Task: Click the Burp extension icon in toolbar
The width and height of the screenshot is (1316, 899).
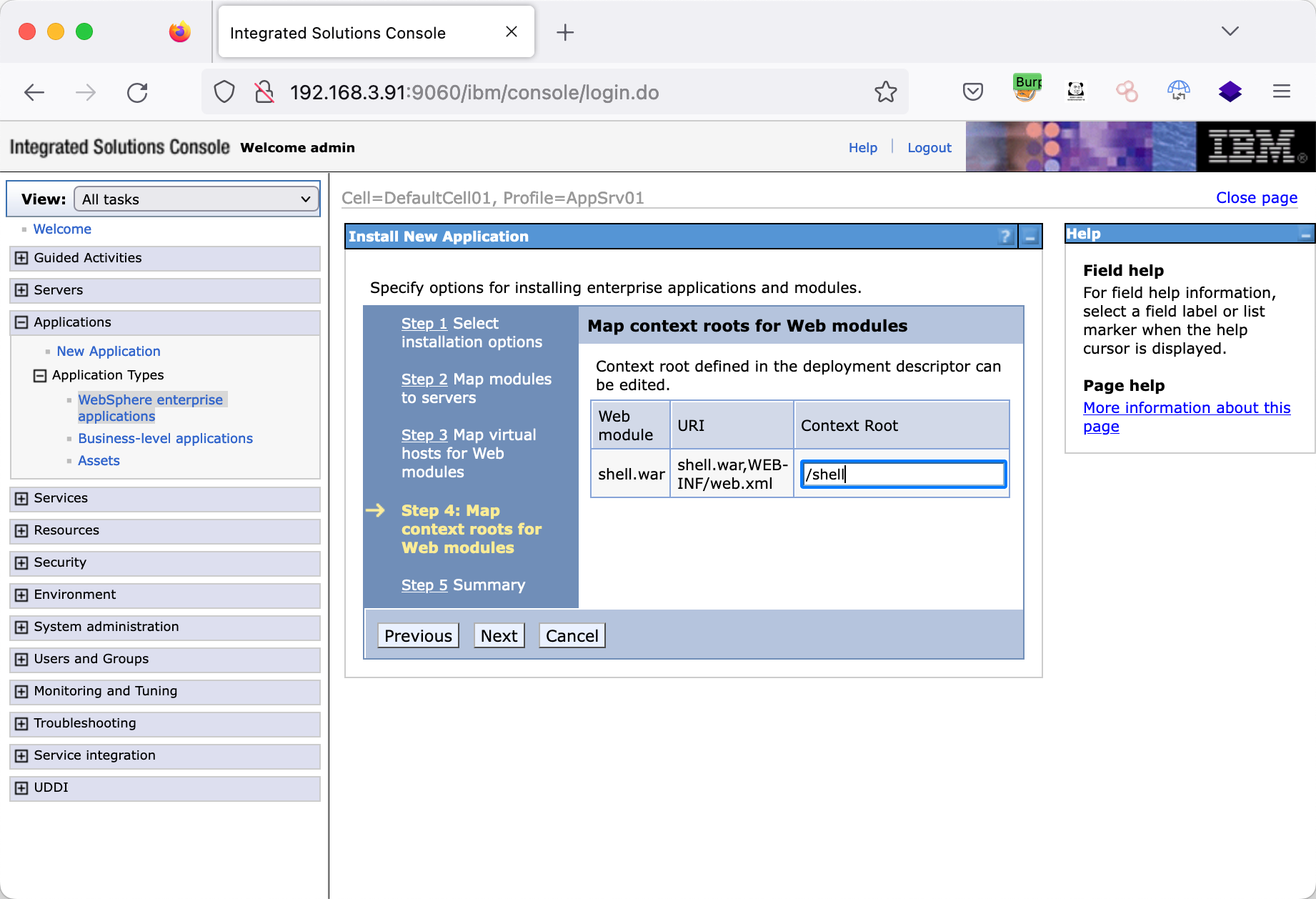Action: (x=1027, y=91)
